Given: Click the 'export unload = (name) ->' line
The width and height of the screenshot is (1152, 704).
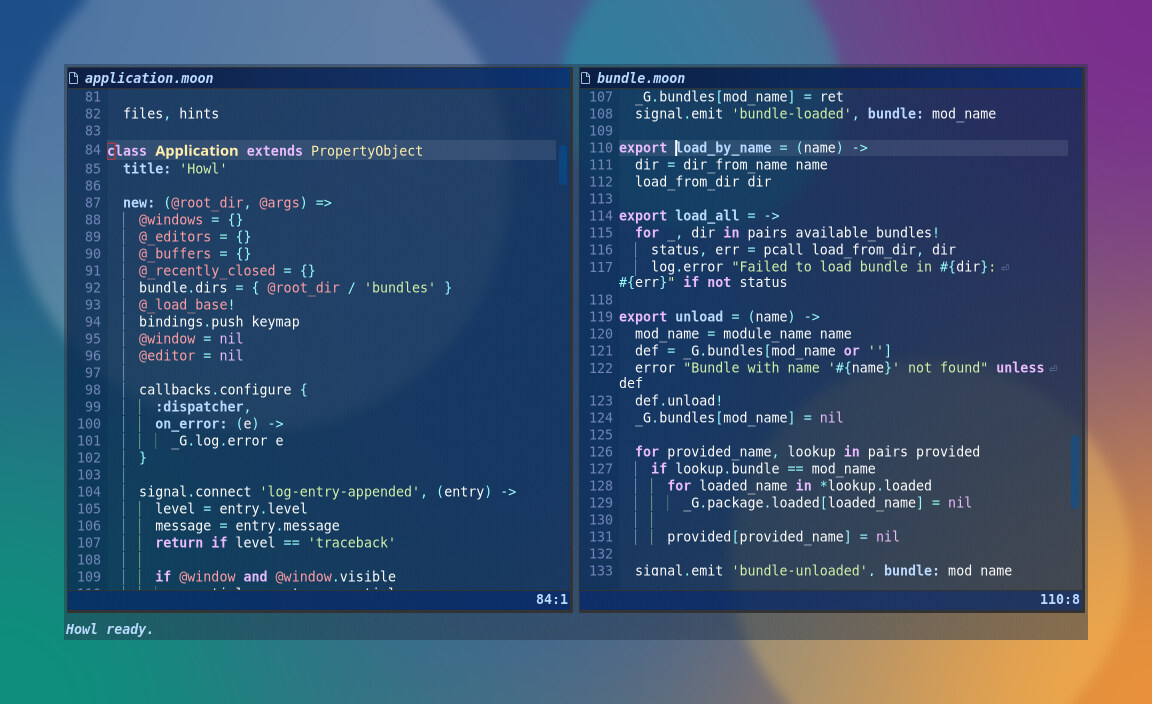Looking at the screenshot, I should coord(719,317).
